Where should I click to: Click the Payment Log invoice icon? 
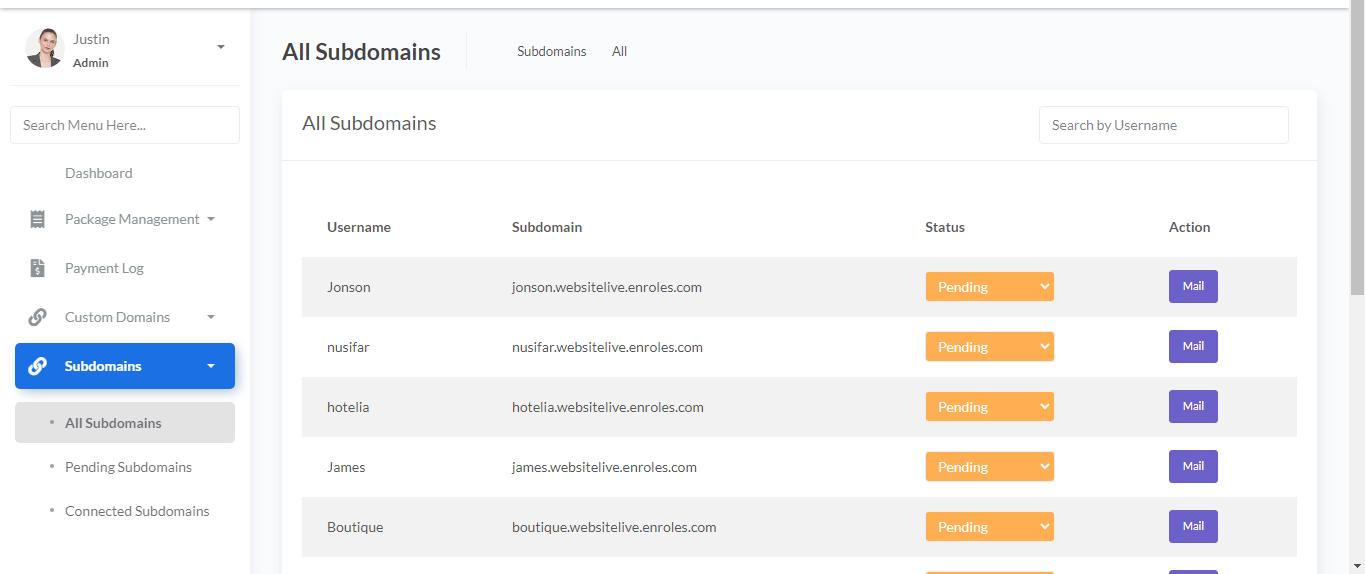click(38, 268)
